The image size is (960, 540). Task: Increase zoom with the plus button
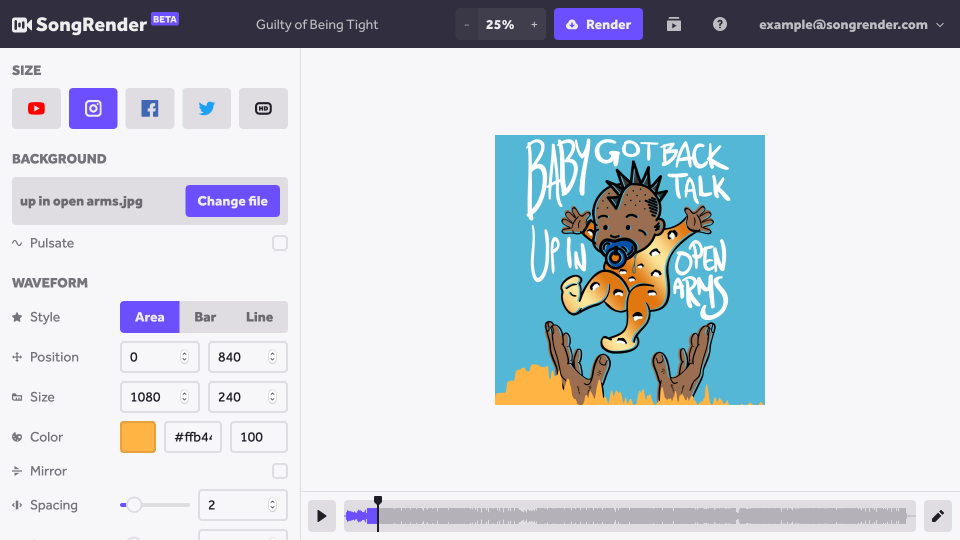(534, 24)
